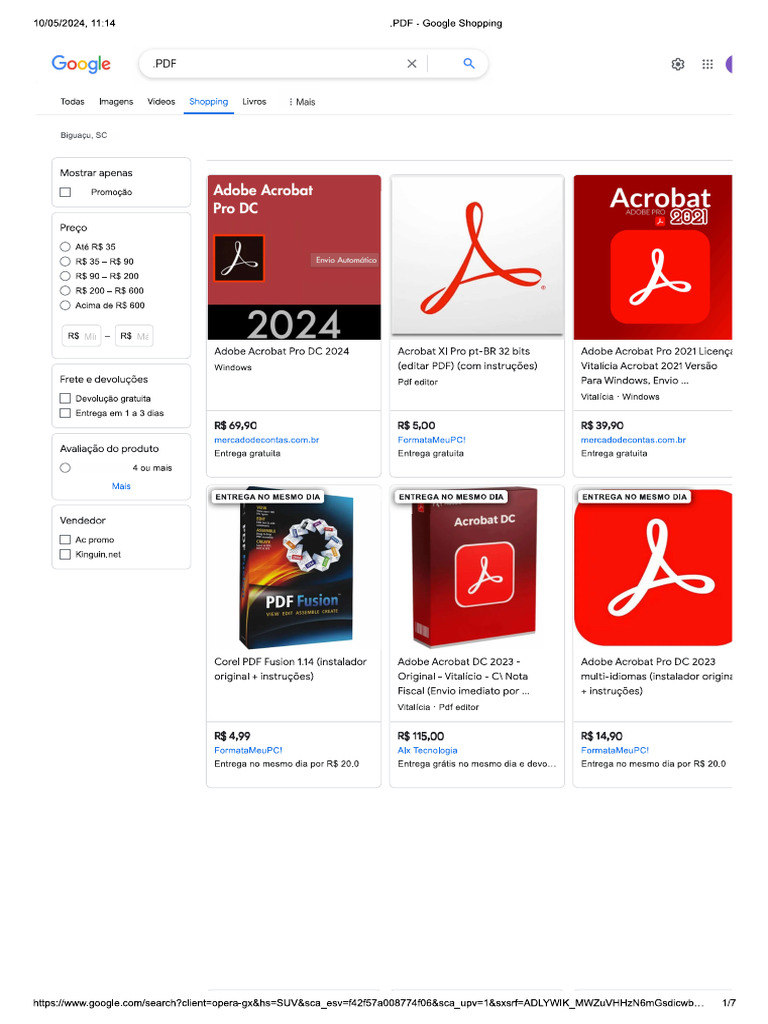
Task: Tick the Entrega em 1 a 3 dias checkbox
Action: (x=65, y=413)
